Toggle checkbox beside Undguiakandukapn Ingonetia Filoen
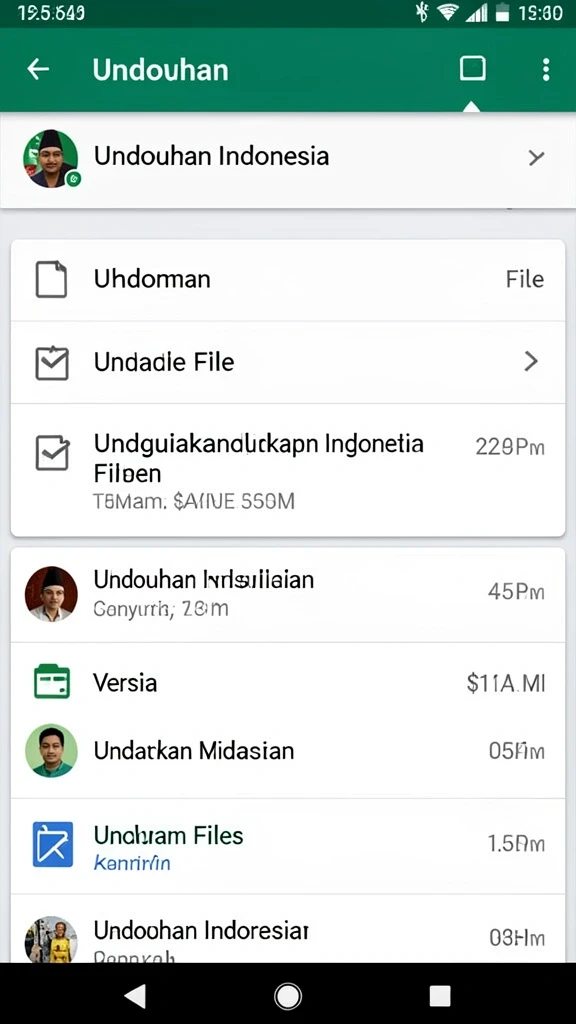Screen dimensions: 576x1024 tap(52, 452)
